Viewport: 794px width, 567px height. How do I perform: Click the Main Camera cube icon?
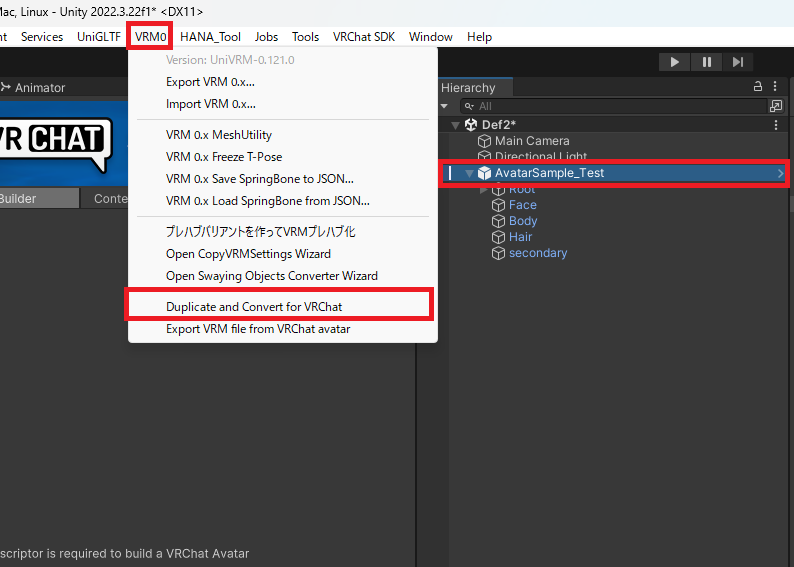pos(485,141)
